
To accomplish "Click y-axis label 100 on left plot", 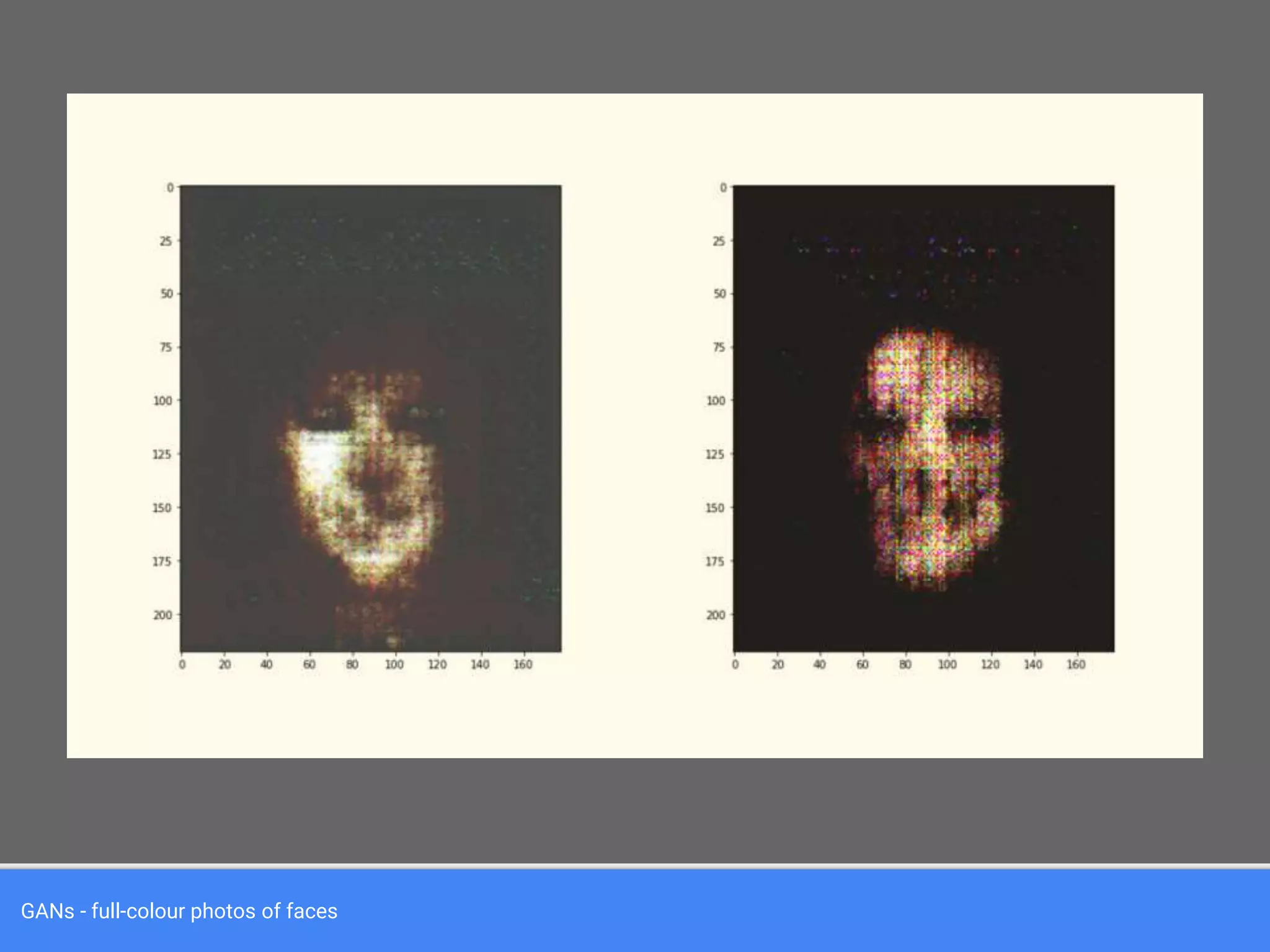I will [162, 401].
